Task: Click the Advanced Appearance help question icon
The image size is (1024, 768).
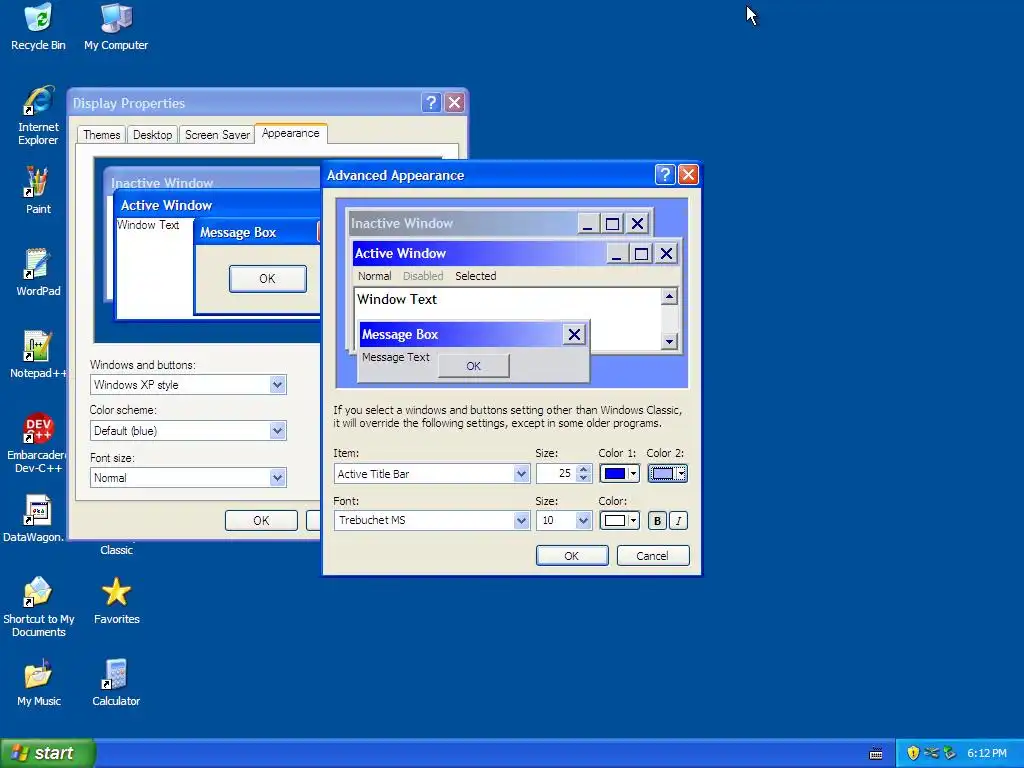Action: pyautogui.click(x=665, y=174)
